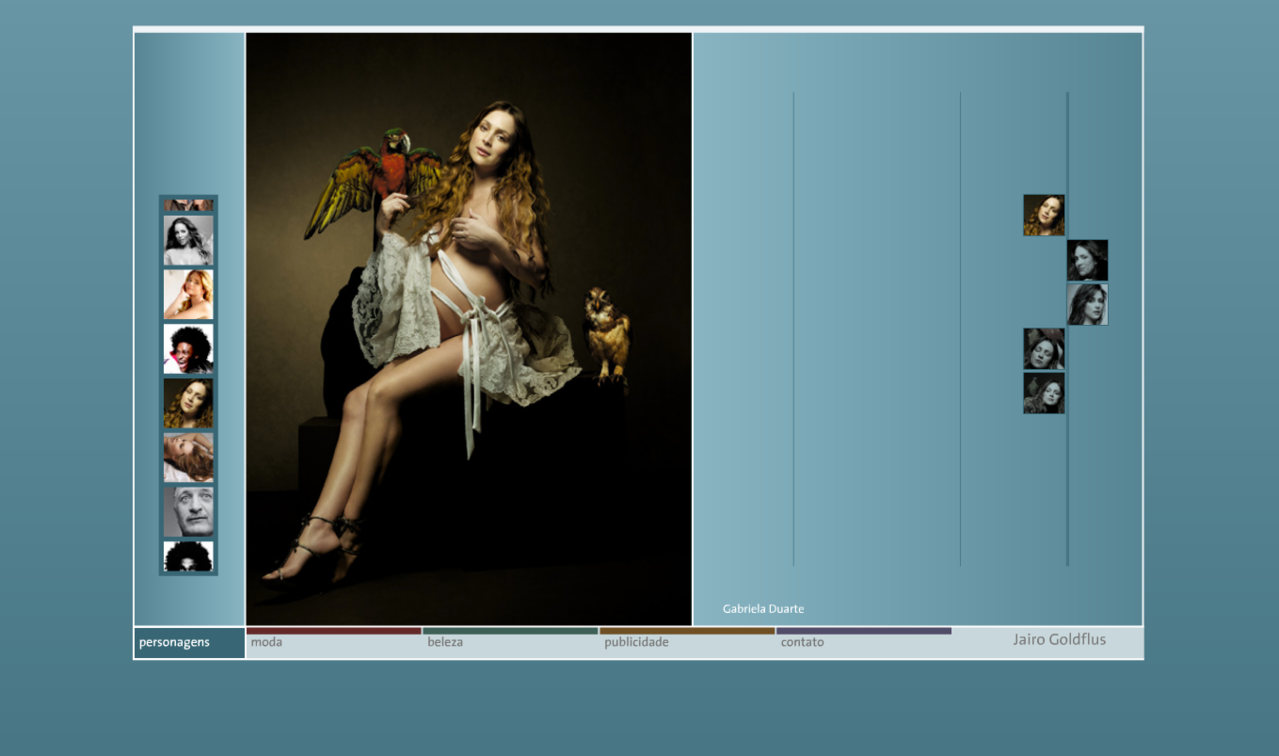Select the partially visible top thumbnail in the left strip
Viewport: 1279px width, 756px height.
(x=188, y=205)
